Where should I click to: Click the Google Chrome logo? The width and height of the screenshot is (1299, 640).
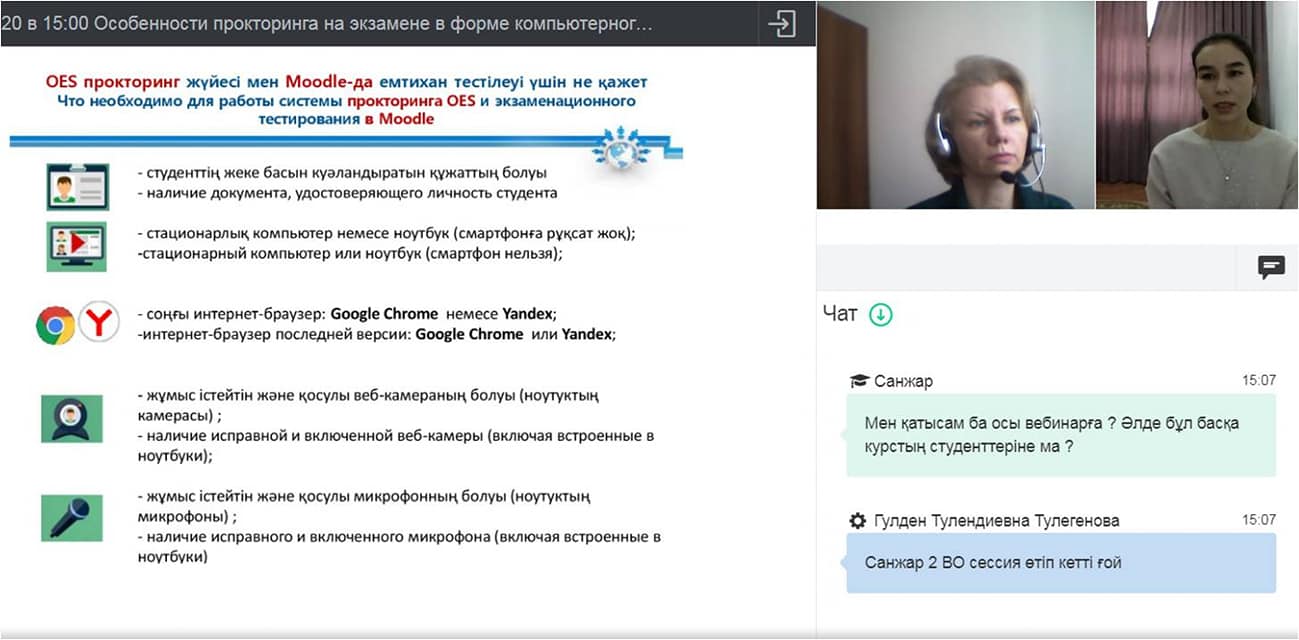55,326
